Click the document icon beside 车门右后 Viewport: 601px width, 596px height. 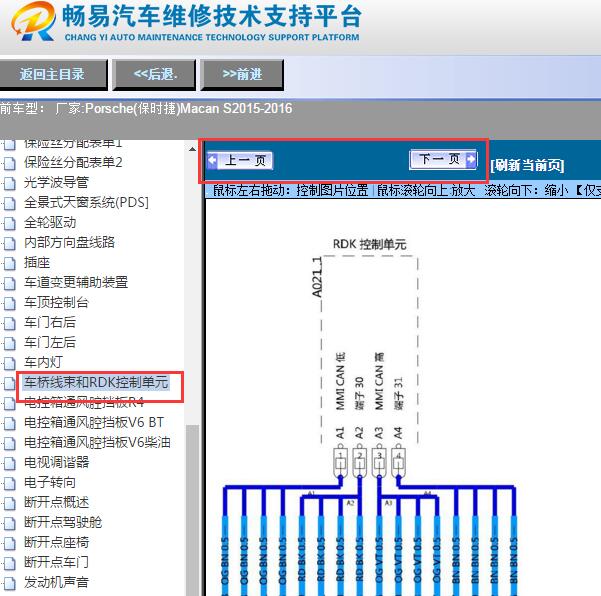click(10, 323)
